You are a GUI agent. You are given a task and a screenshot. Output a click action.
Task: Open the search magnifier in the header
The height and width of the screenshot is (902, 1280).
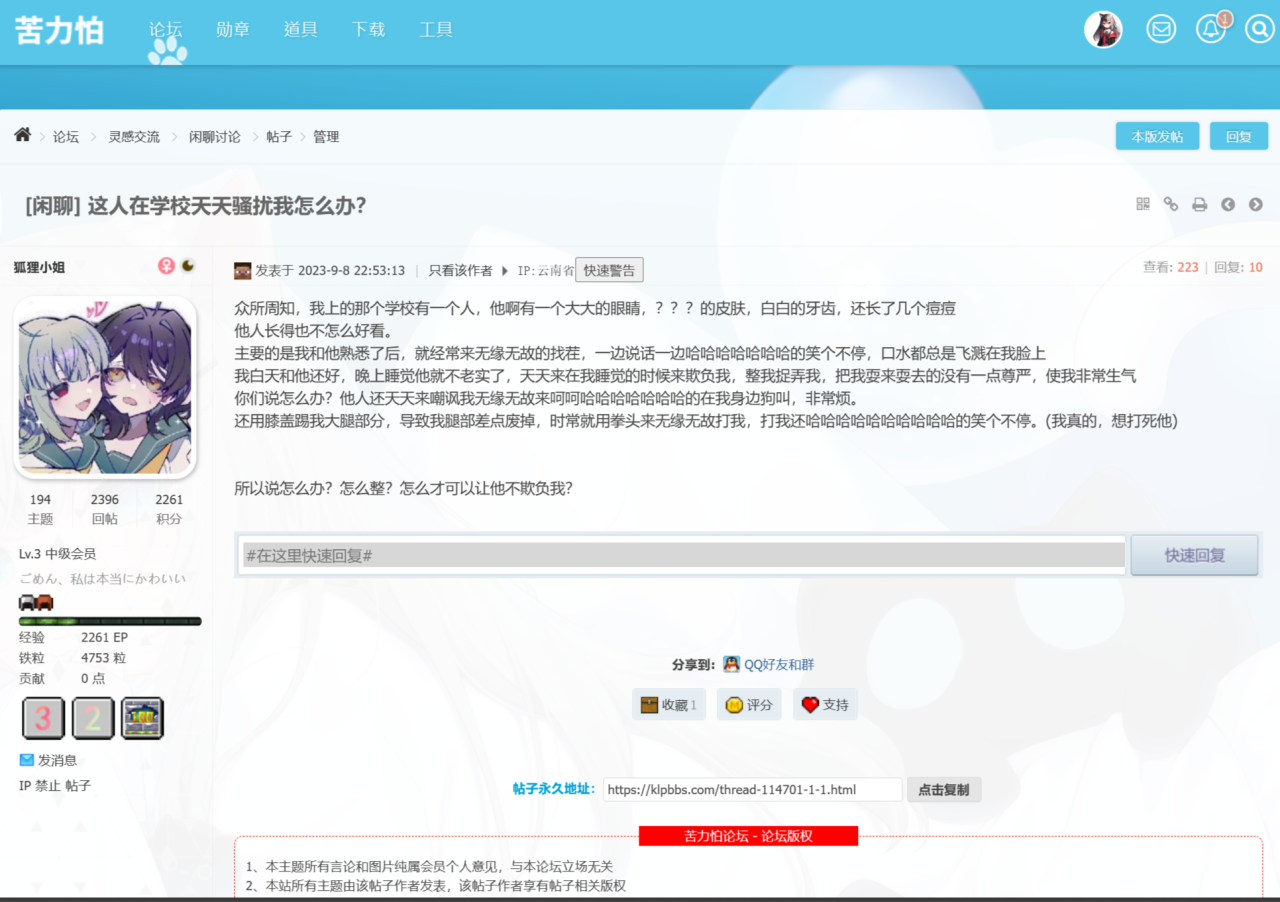click(1259, 29)
